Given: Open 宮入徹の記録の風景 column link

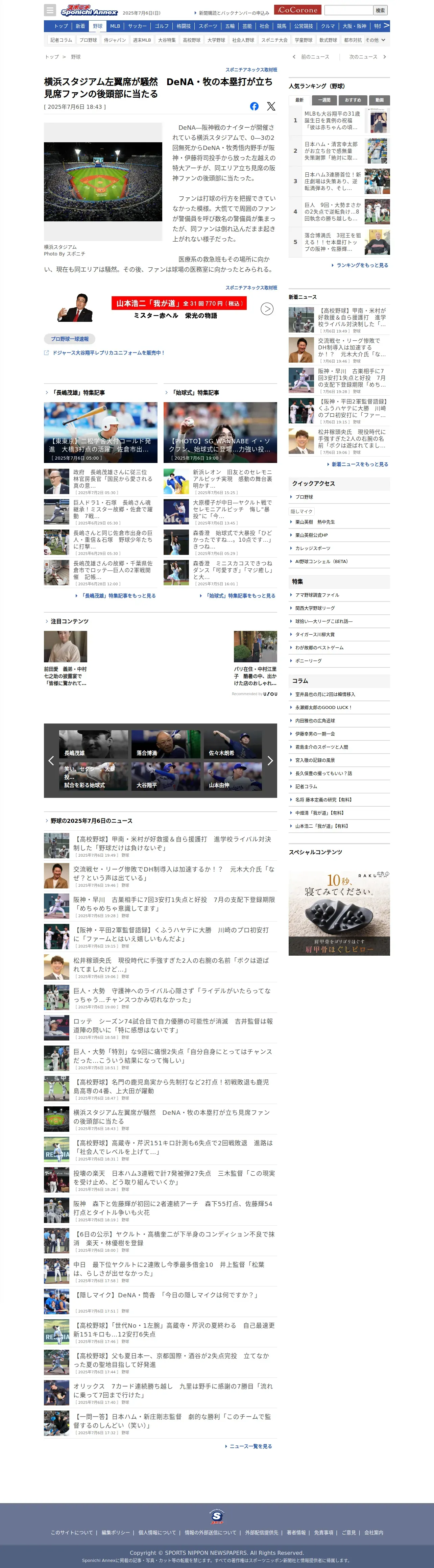Looking at the screenshot, I should coord(315,760).
